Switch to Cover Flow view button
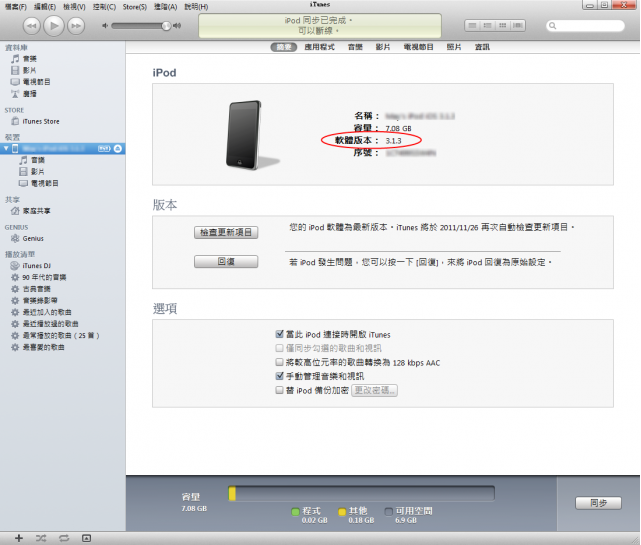This screenshot has width=641, height=545. point(518,25)
